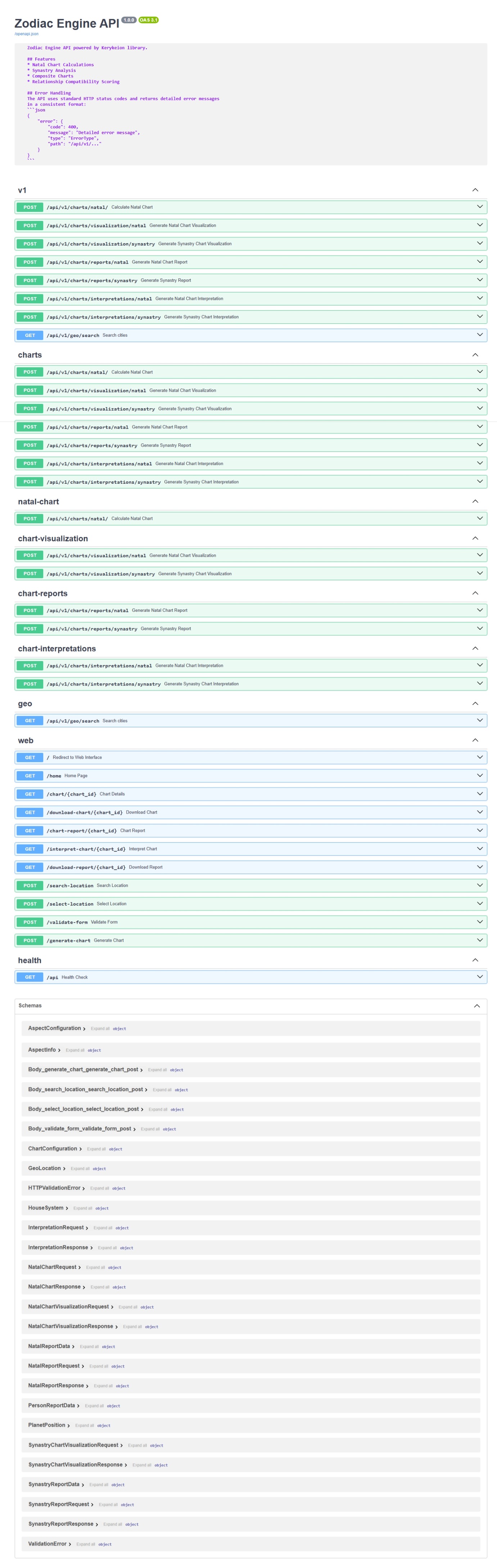Screen dimensions: 497x1568
Task: Open Generate Synastry Report endpoint in v1 section
Action: (251, 280)
